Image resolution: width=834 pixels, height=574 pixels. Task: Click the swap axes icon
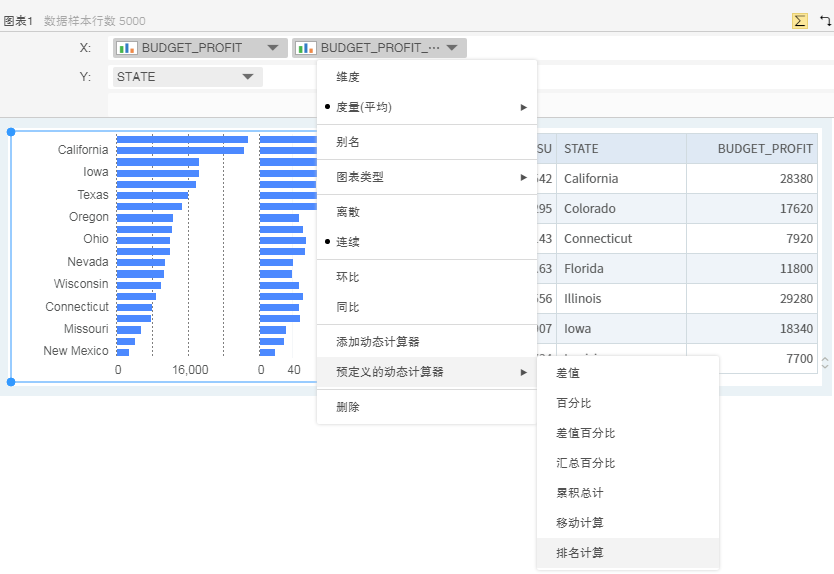824,20
